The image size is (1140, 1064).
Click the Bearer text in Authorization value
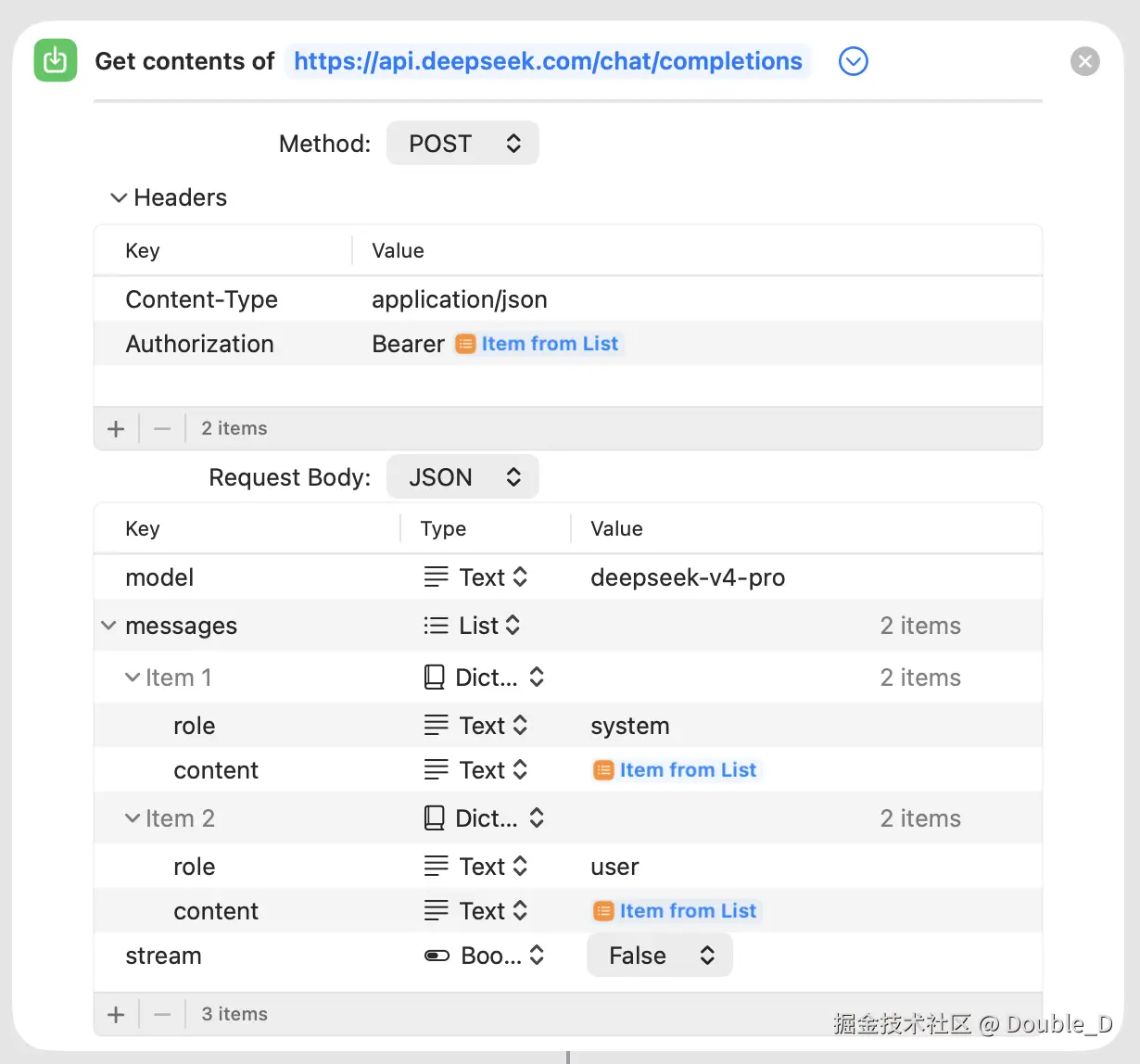408,344
